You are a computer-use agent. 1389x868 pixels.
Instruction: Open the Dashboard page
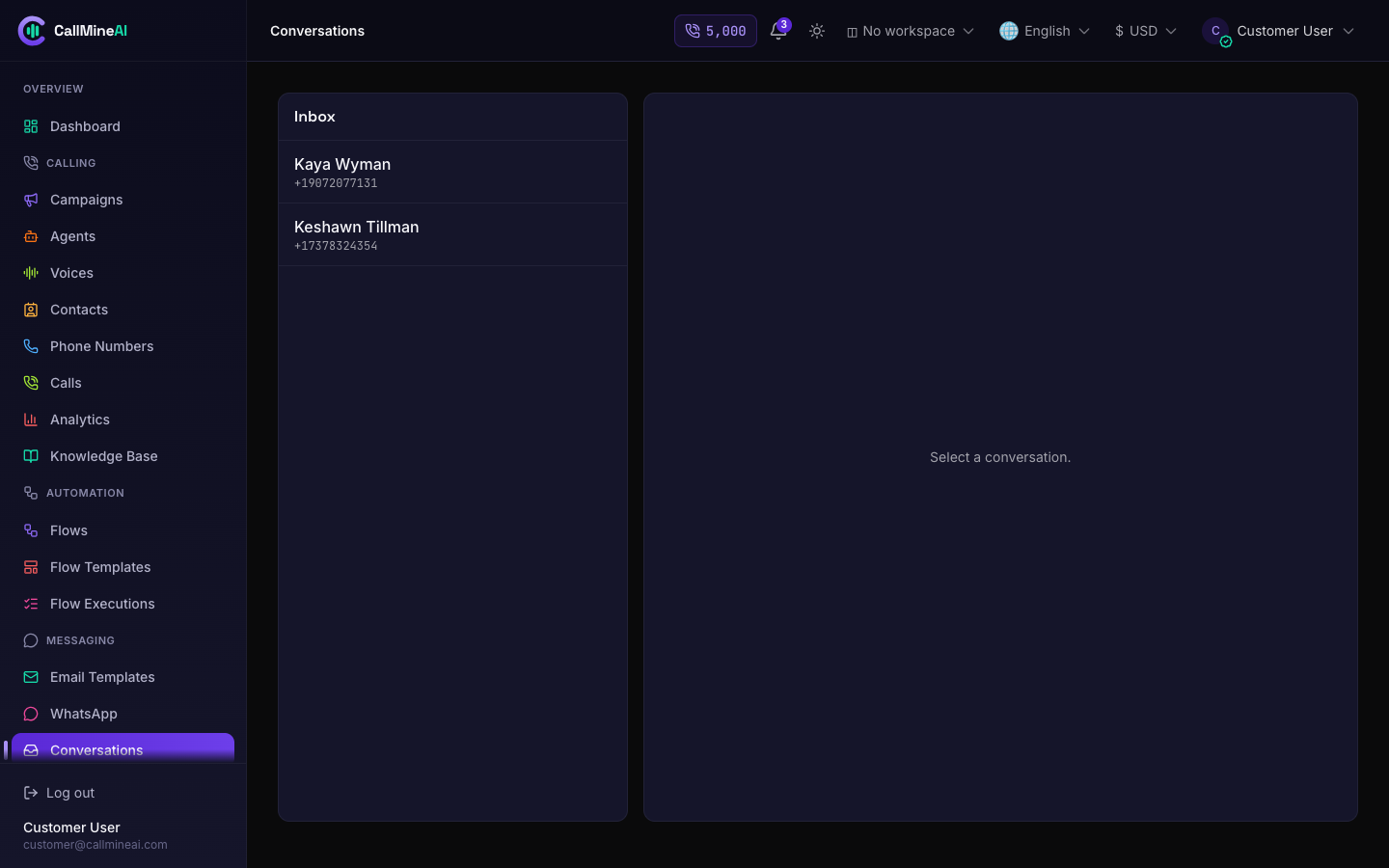coord(123,126)
